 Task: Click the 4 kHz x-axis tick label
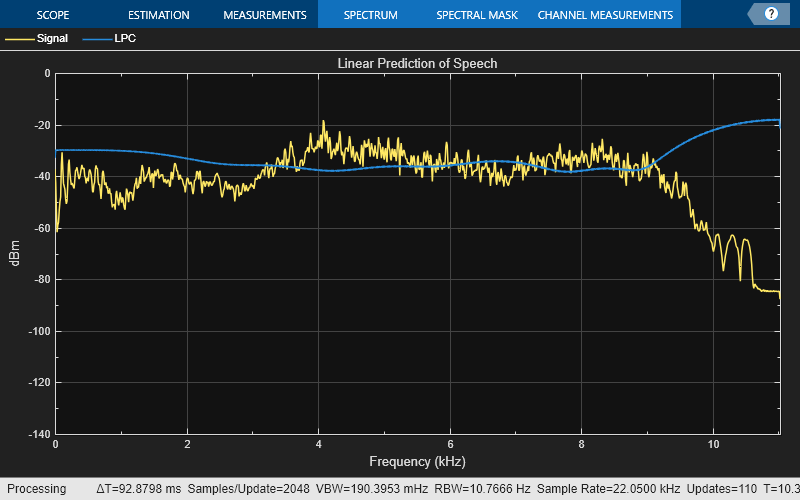click(x=318, y=444)
